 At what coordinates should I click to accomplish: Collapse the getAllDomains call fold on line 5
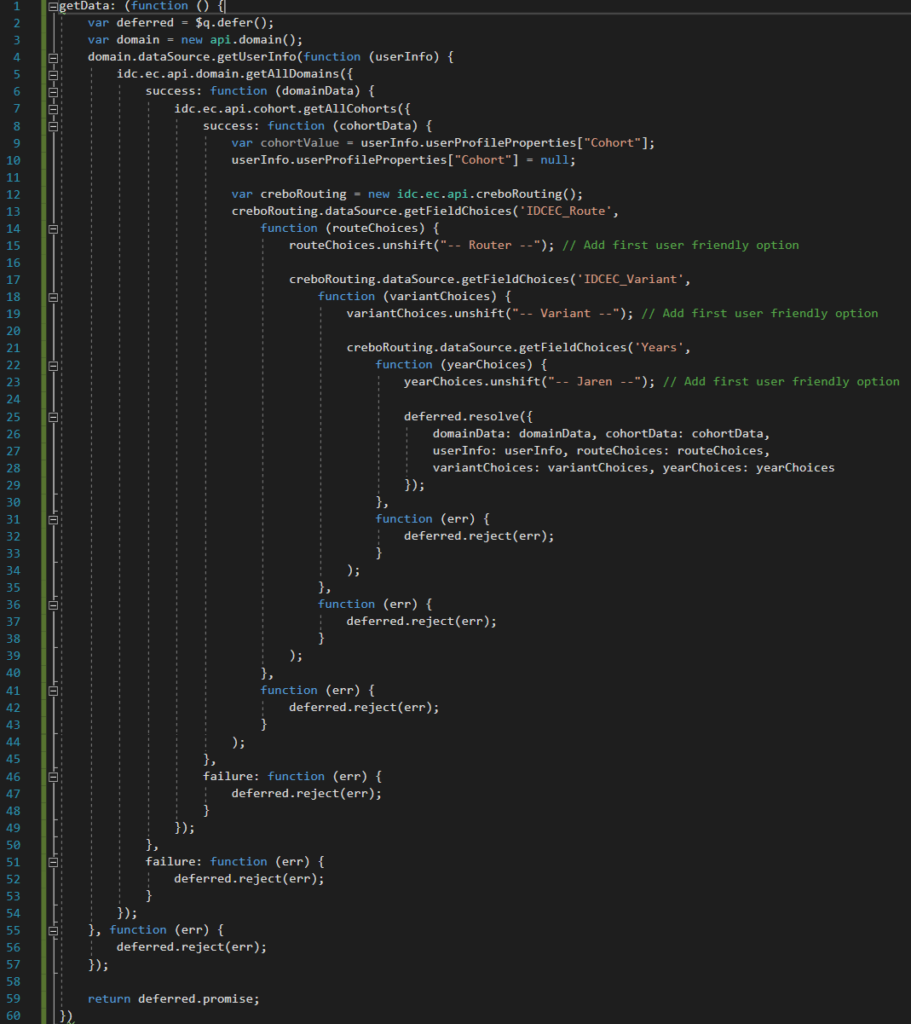pyautogui.click(x=53, y=75)
